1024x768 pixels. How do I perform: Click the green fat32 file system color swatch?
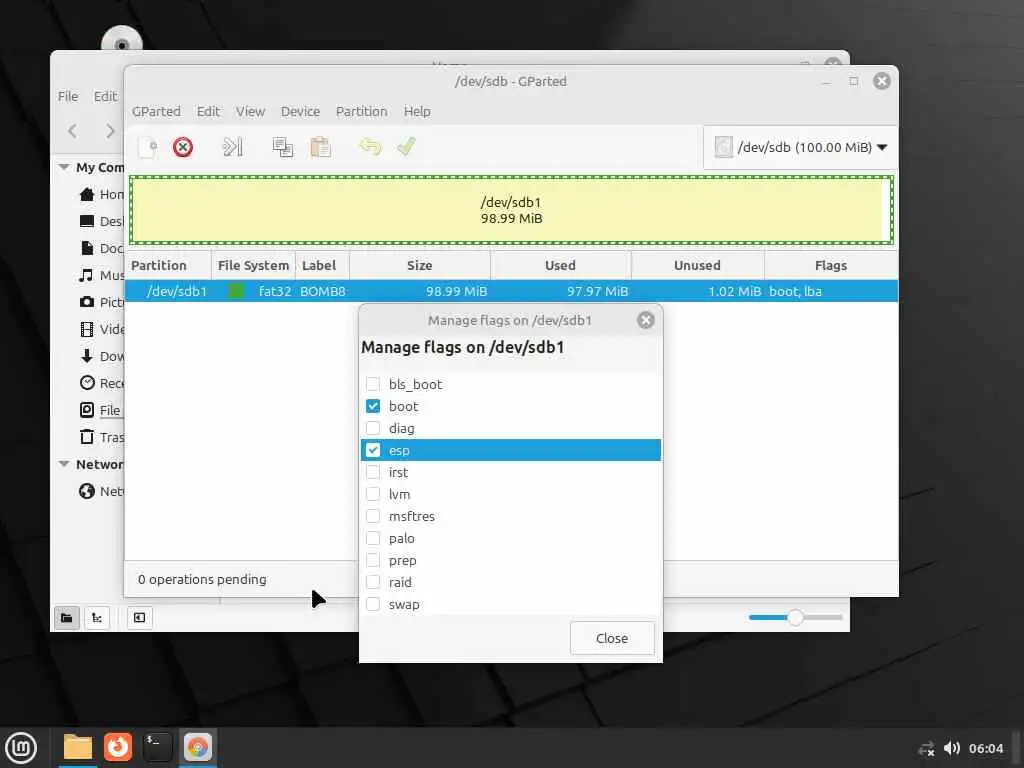pos(236,291)
